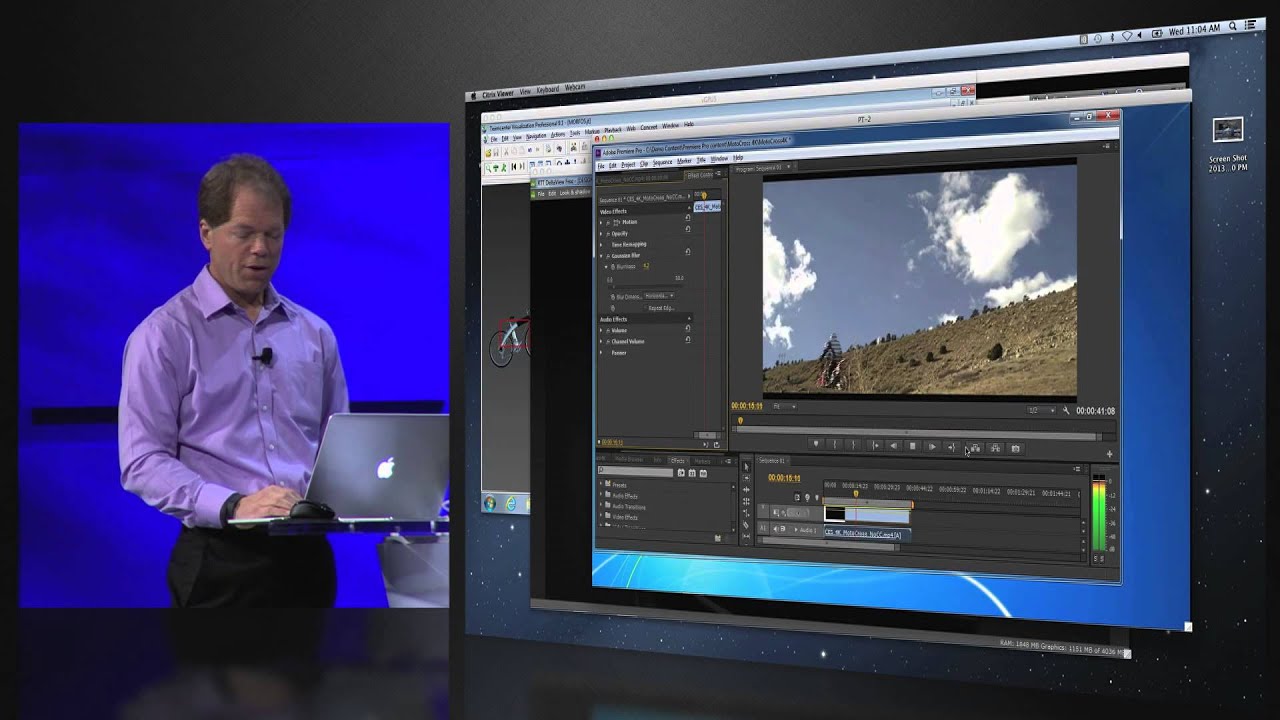
Task: Open the File menu in Adobe Premiere Pro
Action: point(601,164)
